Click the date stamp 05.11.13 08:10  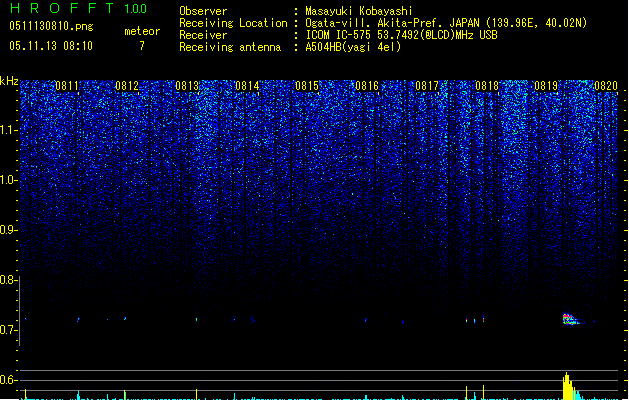click(x=51, y=46)
